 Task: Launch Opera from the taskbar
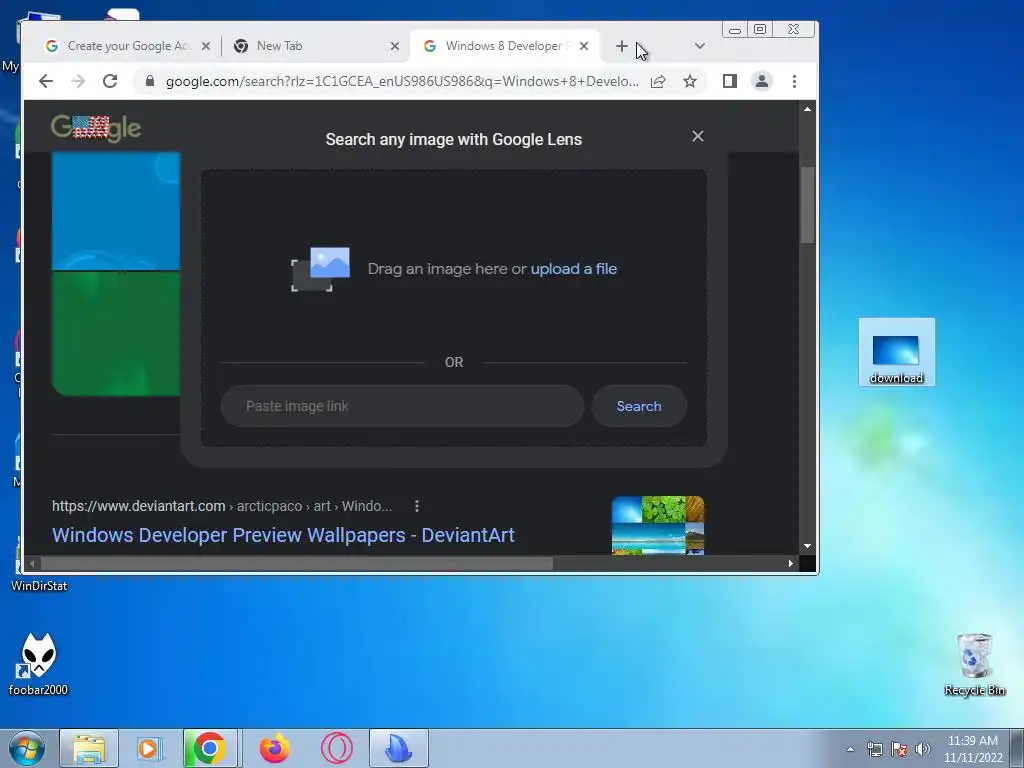point(336,748)
